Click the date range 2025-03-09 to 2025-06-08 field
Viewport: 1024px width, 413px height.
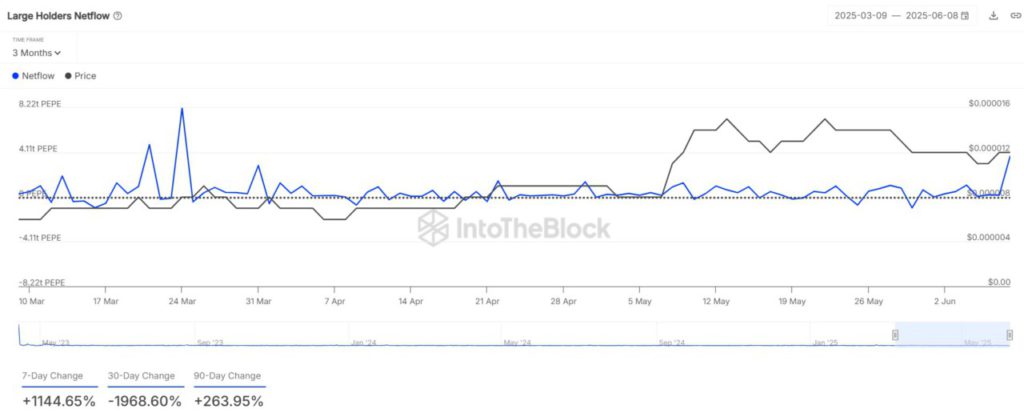pyautogui.click(x=896, y=16)
